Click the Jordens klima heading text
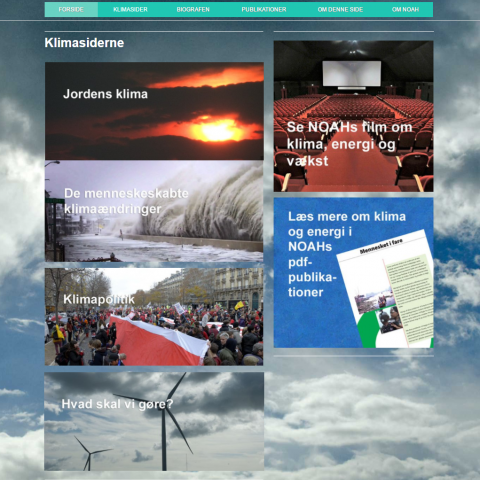 click(x=105, y=94)
